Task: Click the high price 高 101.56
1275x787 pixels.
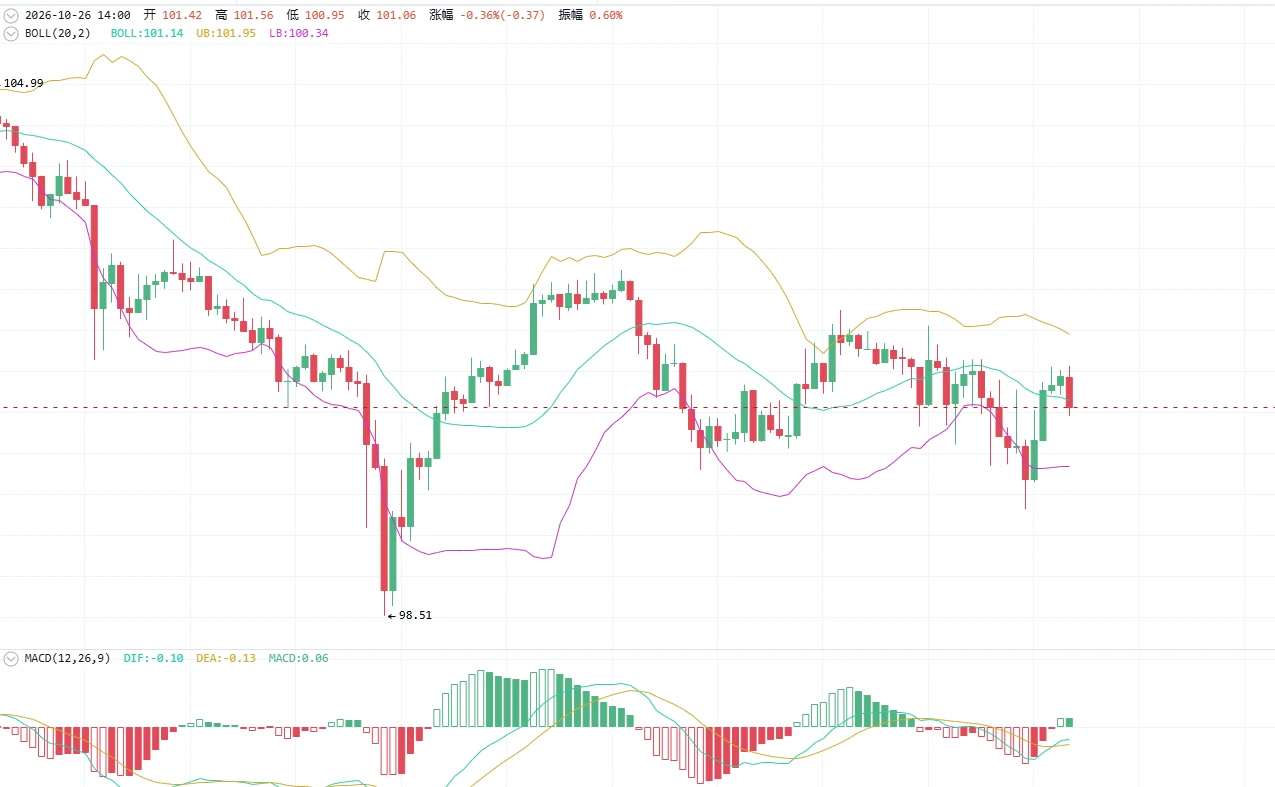Action: coord(244,15)
